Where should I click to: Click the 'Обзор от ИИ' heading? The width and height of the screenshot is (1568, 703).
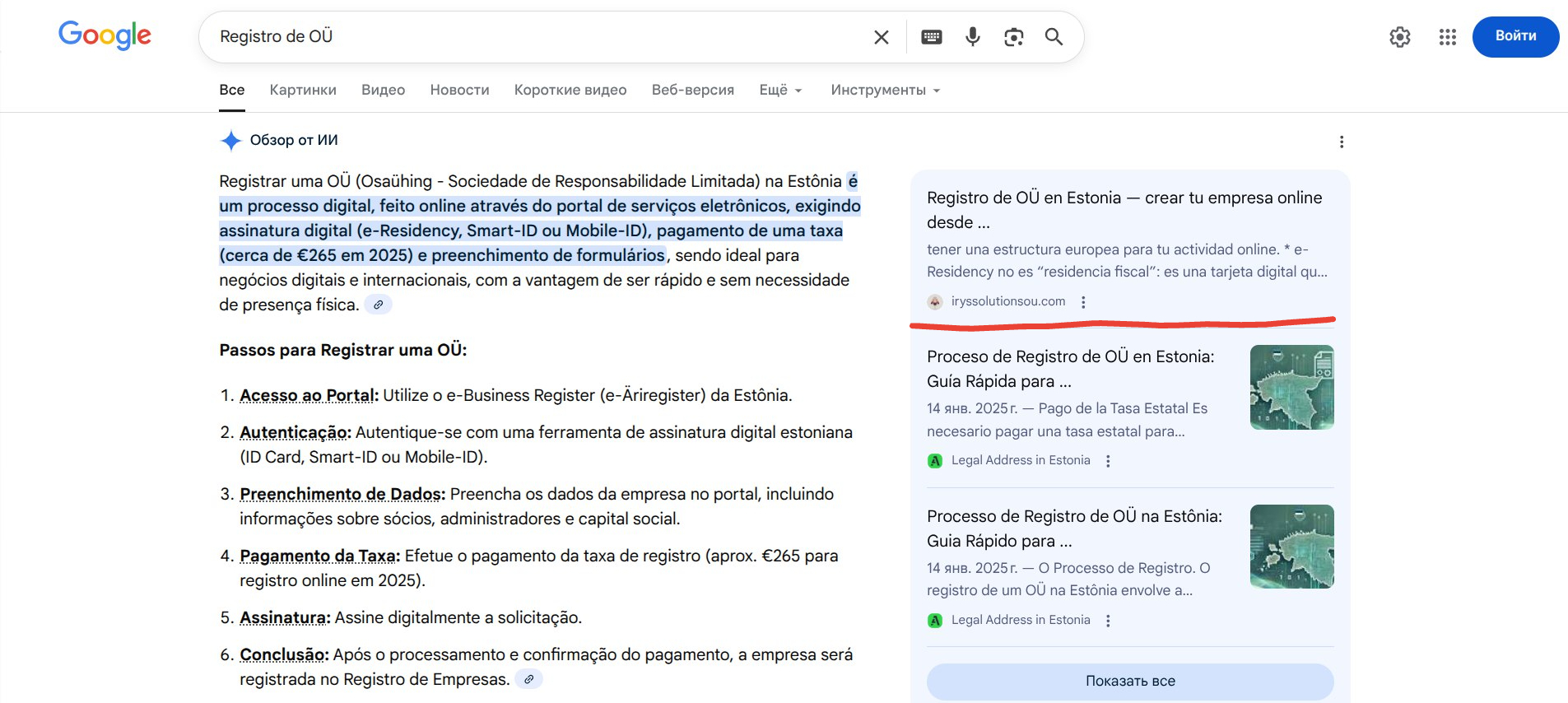(x=294, y=140)
